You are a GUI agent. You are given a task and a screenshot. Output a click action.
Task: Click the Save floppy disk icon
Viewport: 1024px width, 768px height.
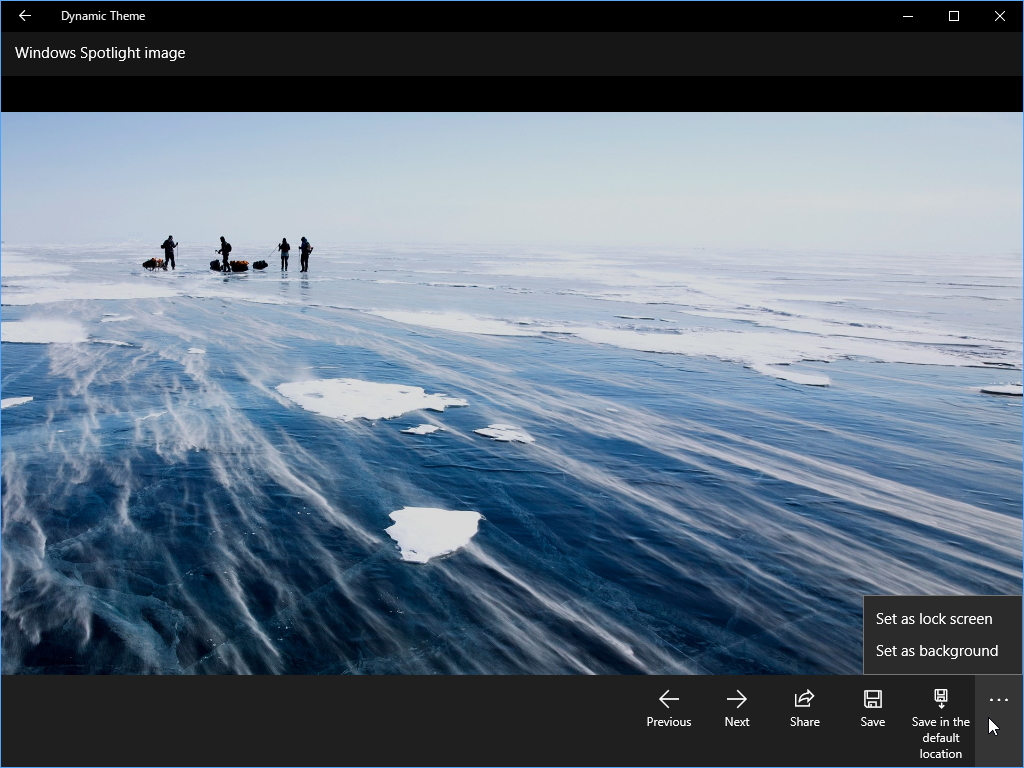pyautogui.click(x=872, y=698)
